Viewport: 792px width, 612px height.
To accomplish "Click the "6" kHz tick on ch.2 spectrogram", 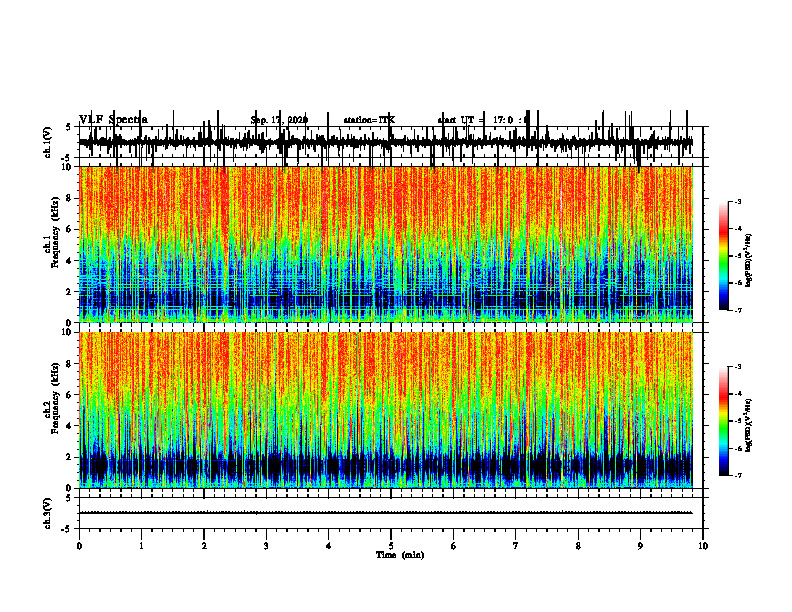I will 70,395.
